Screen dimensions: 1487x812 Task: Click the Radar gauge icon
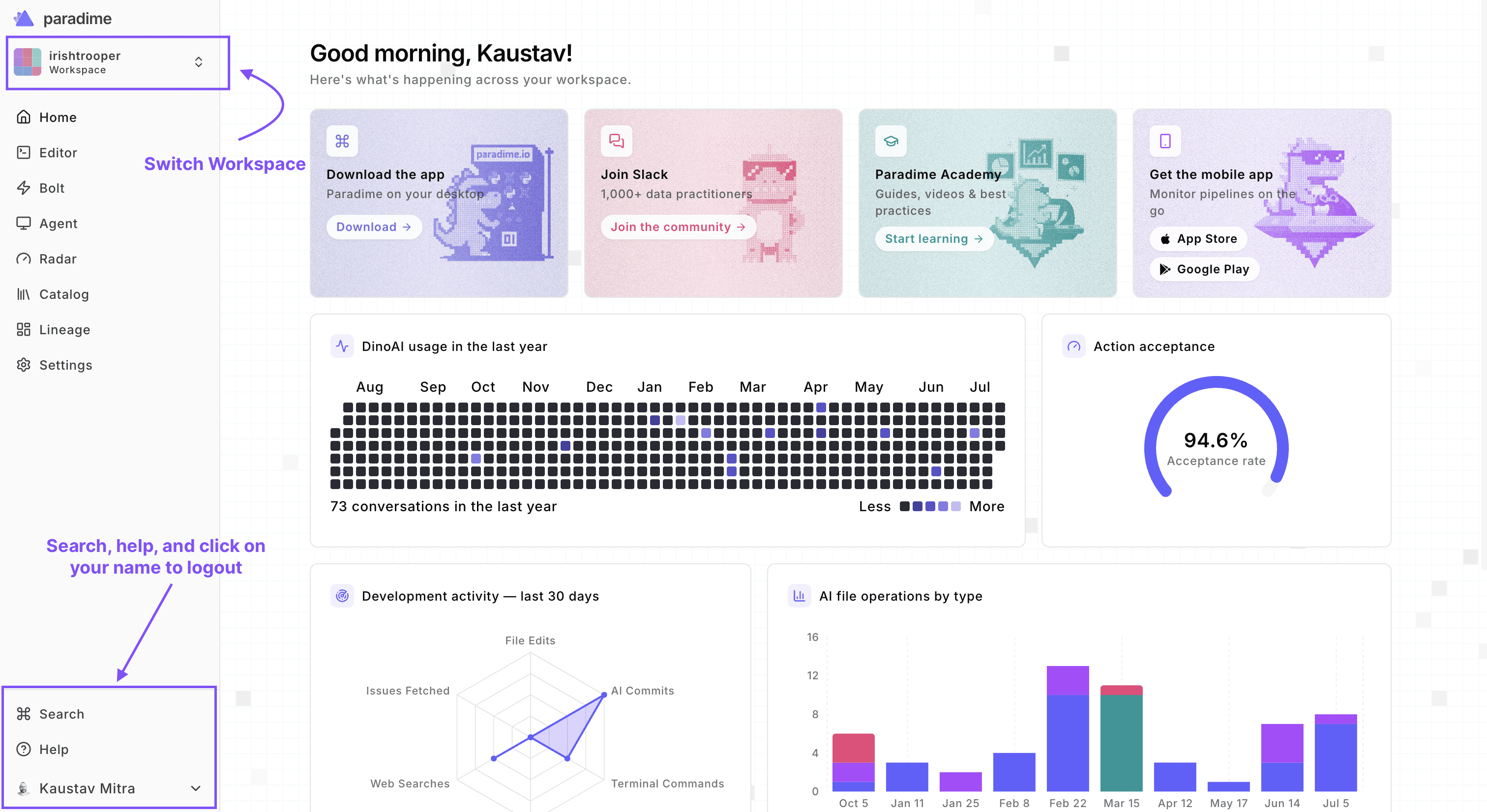[24, 259]
